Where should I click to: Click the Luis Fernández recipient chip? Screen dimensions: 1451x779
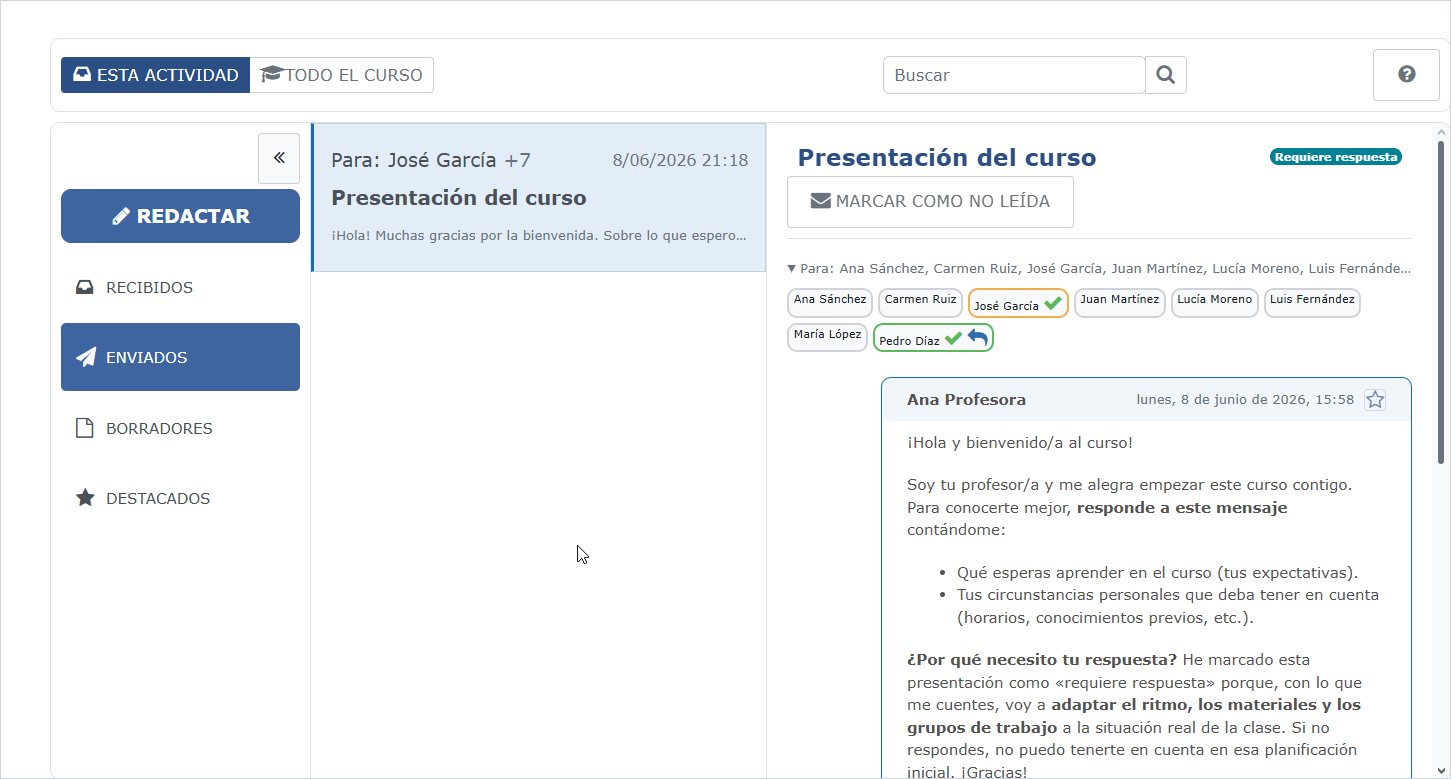1312,303
